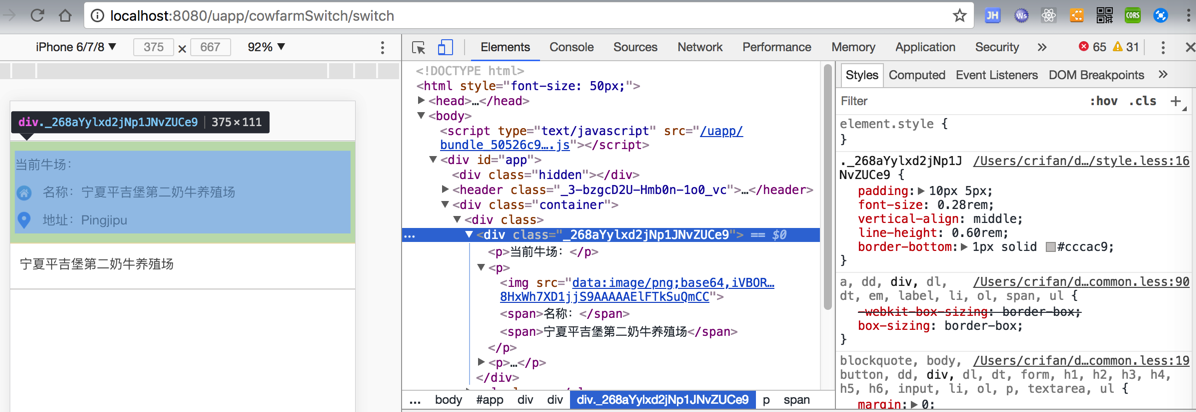View site information icon in address bar
1196x412 pixels.
click(96, 15)
